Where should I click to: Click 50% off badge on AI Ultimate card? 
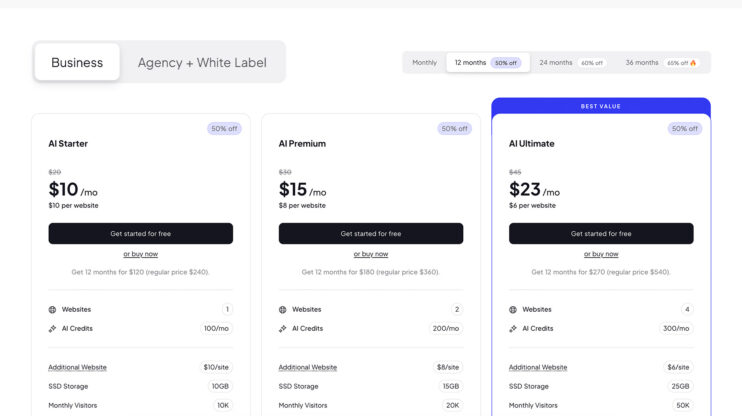point(685,129)
